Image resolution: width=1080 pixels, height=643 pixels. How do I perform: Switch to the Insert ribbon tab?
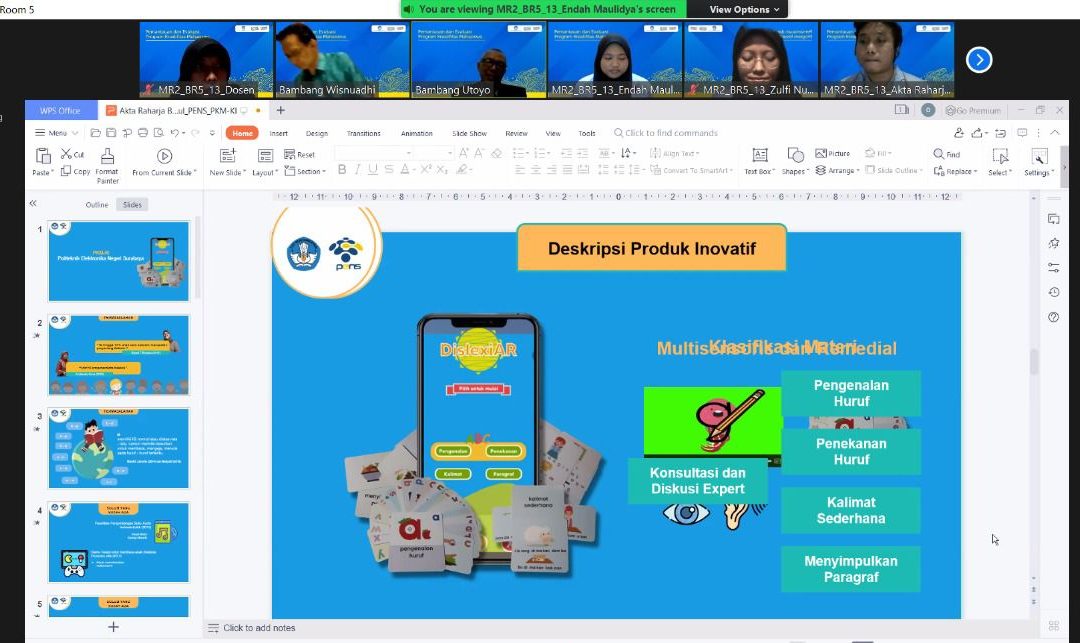click(279, 134)
